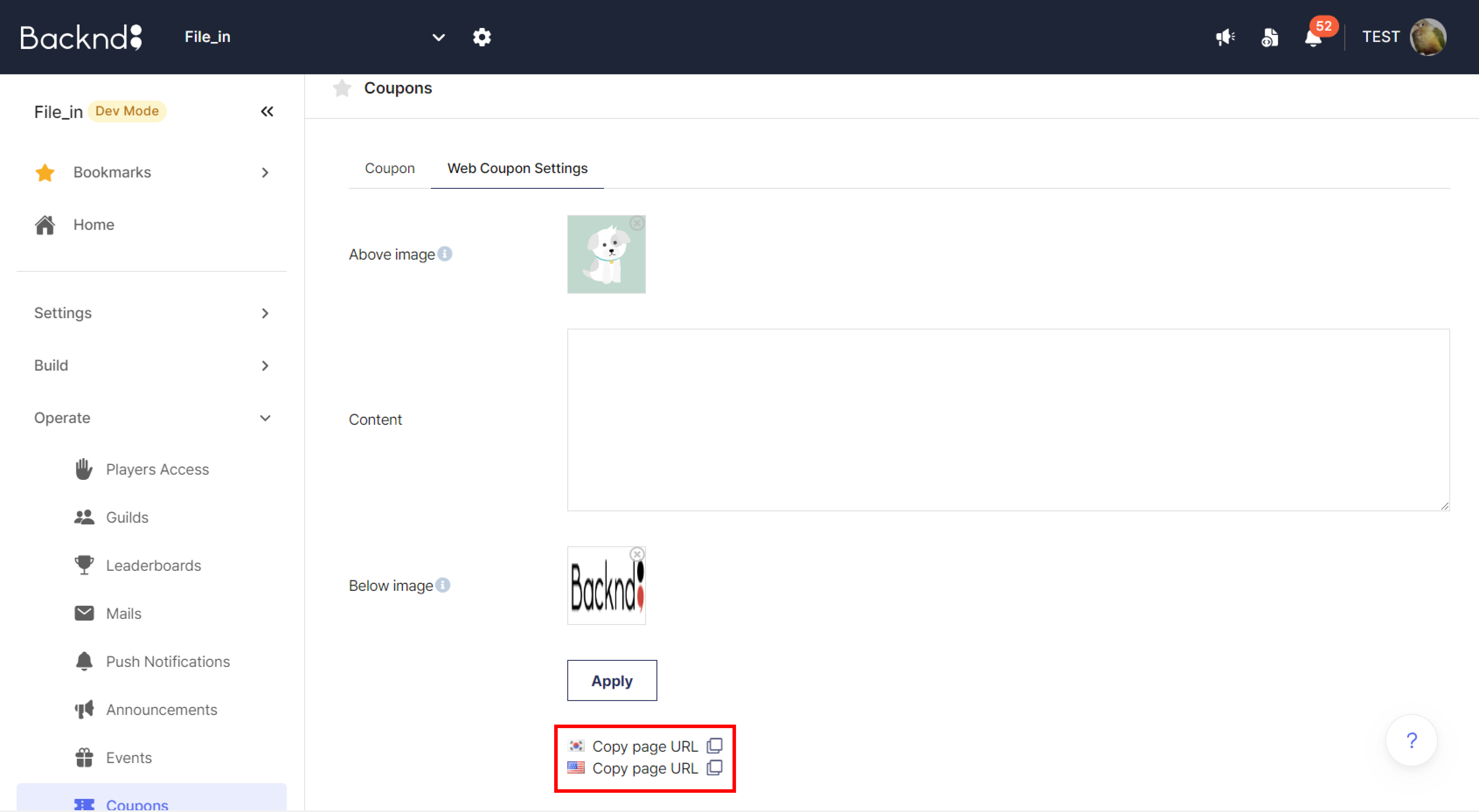The width and height of the screenshot is (1479, 812).
Task: Collapse the sidebar with double chevron
Action: pos(267,111)
